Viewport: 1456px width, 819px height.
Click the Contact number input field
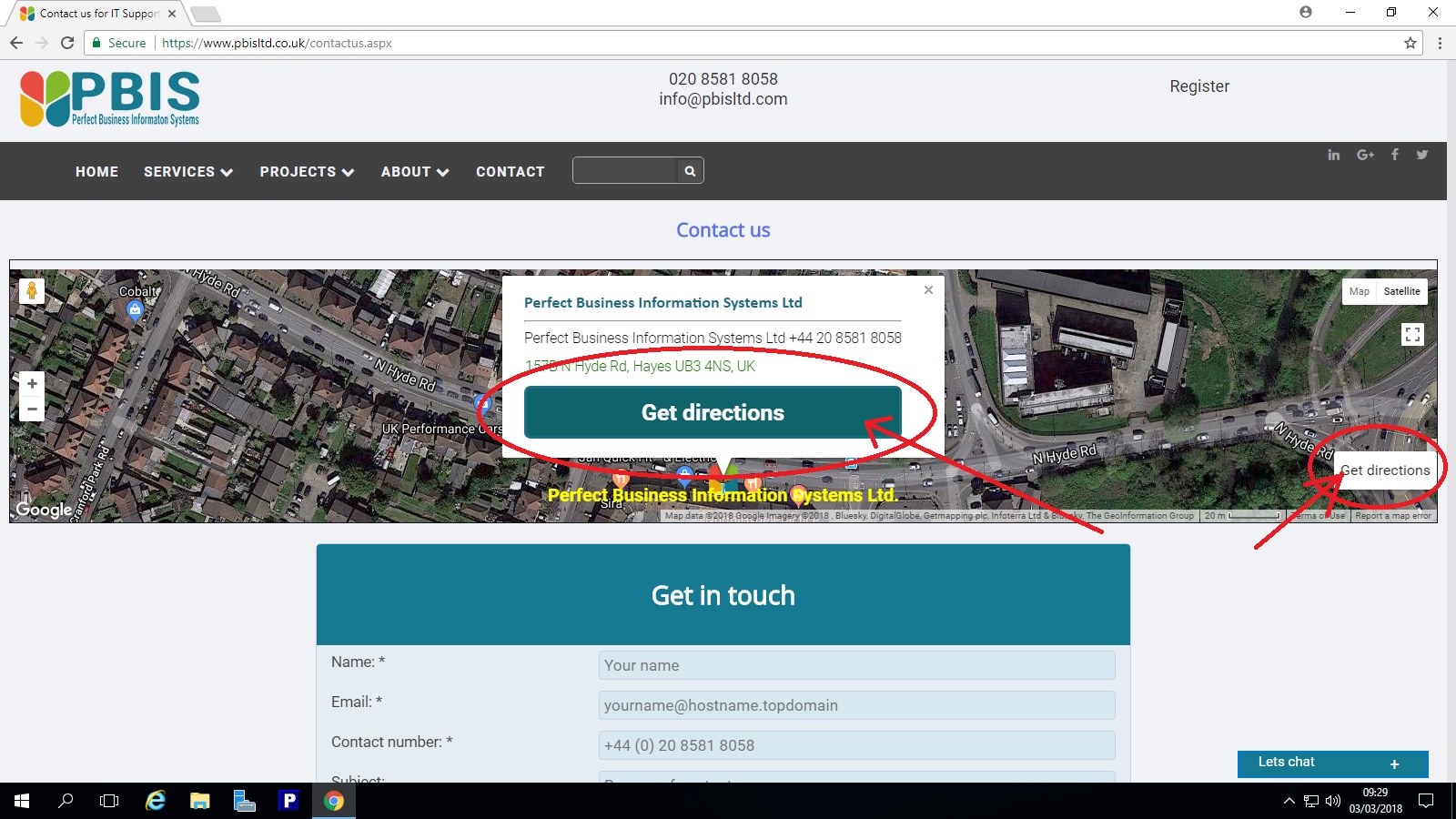click(x=856, y=745)
